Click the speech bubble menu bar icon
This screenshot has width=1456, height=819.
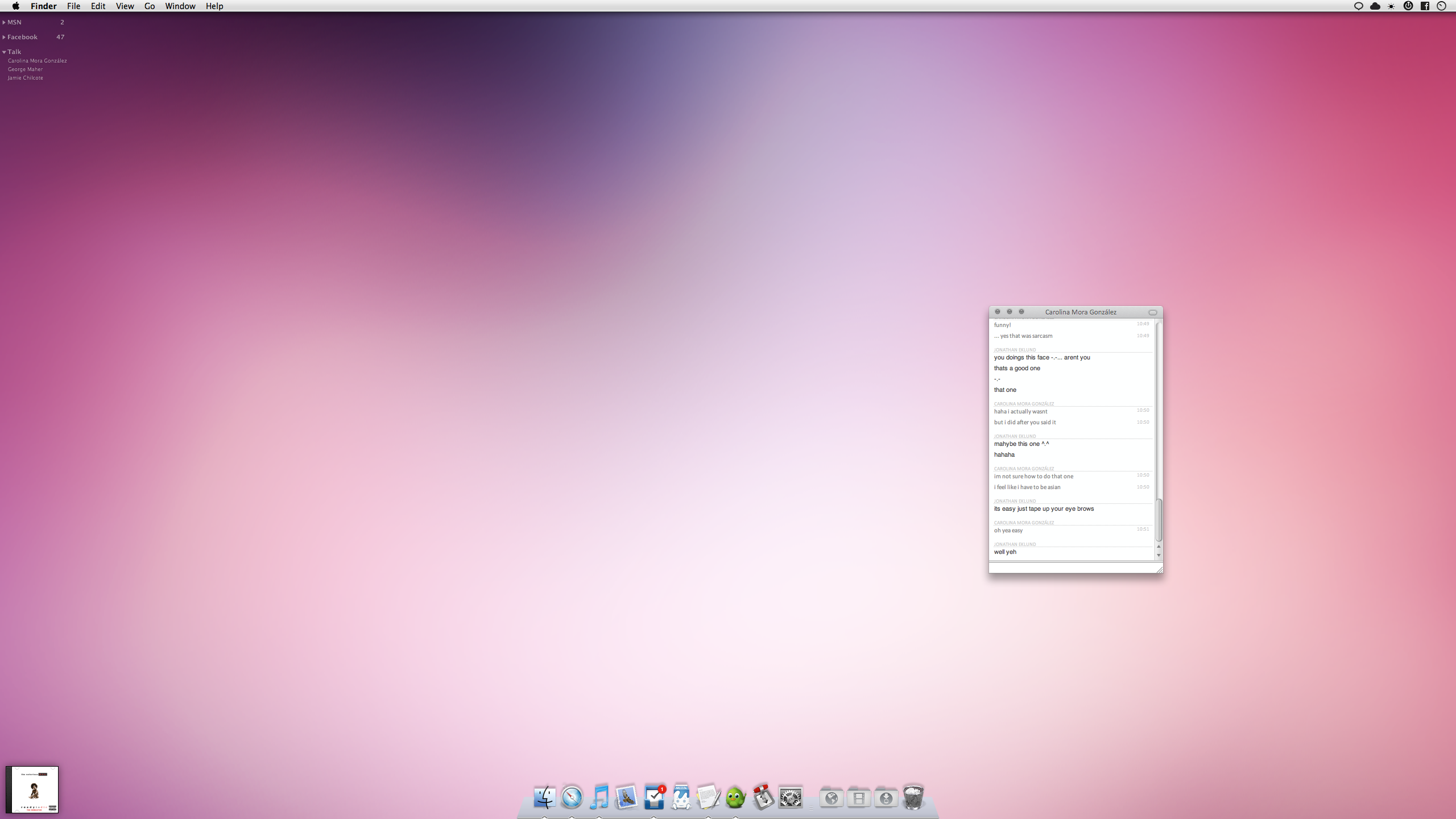pyautogui.click(x=1359, y=6)
